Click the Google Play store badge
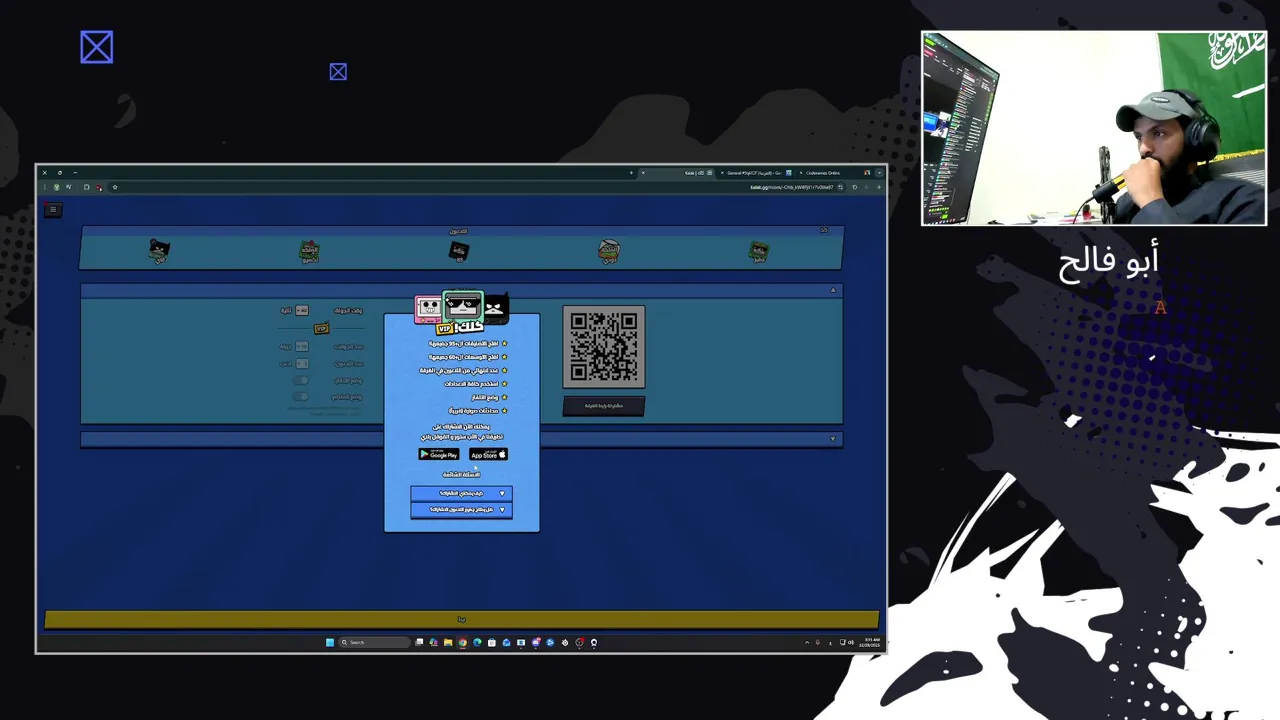 click(x=438, y=454)
